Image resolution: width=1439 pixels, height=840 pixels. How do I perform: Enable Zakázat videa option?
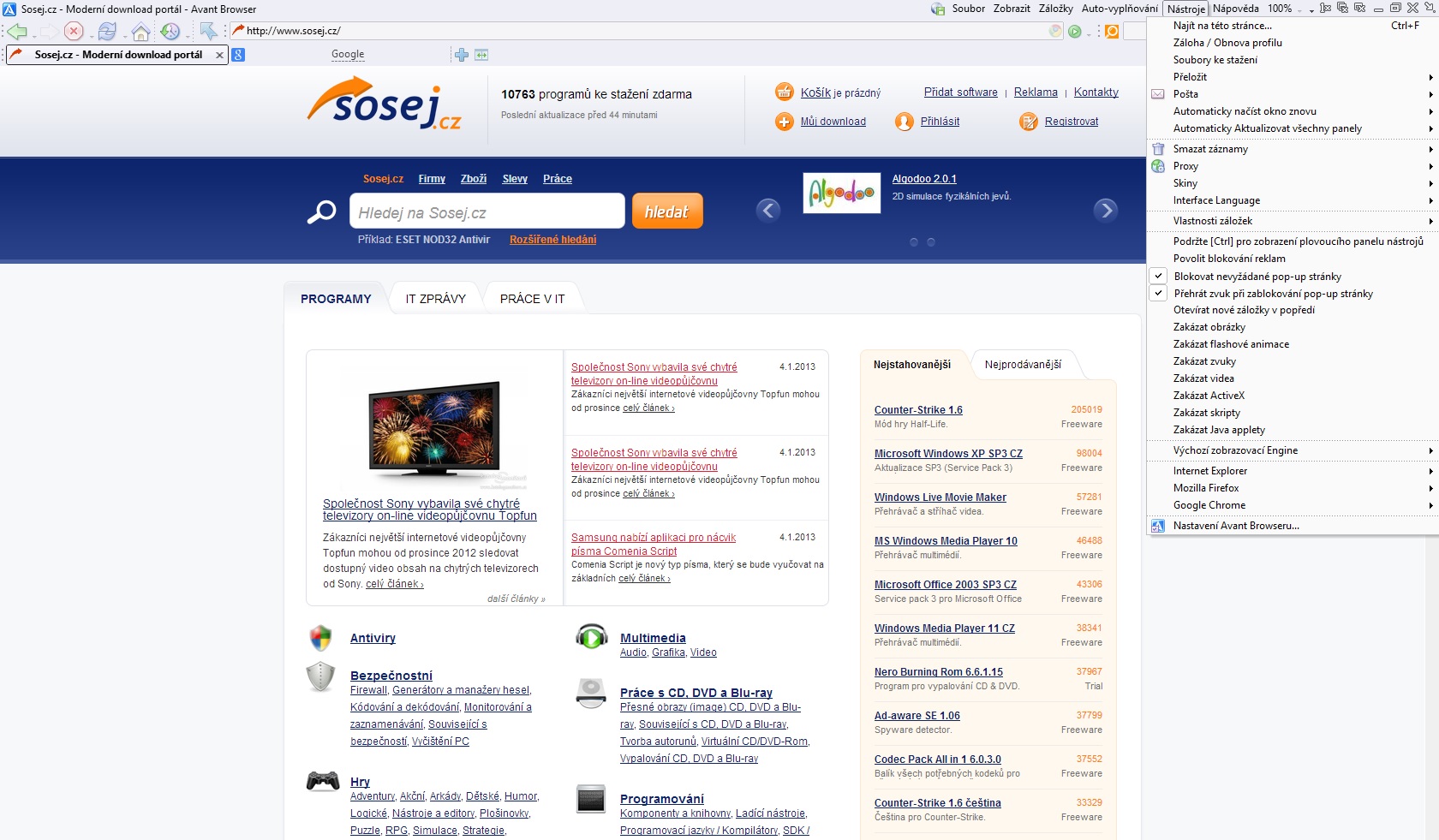click(1293, 378)
